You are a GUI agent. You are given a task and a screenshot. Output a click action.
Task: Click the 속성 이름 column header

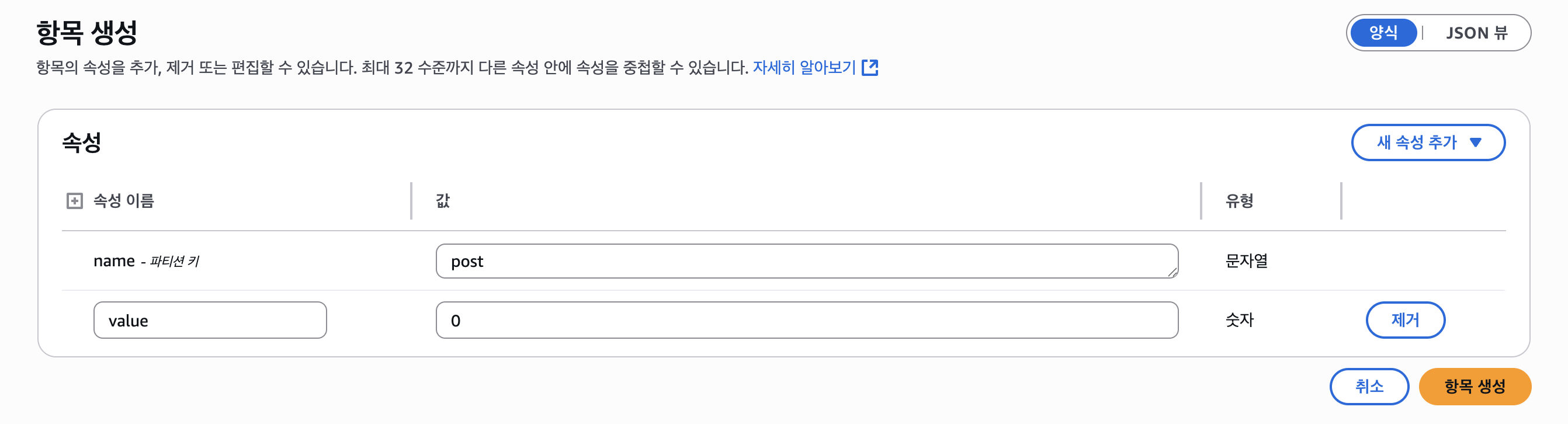[x=124, y=201]
